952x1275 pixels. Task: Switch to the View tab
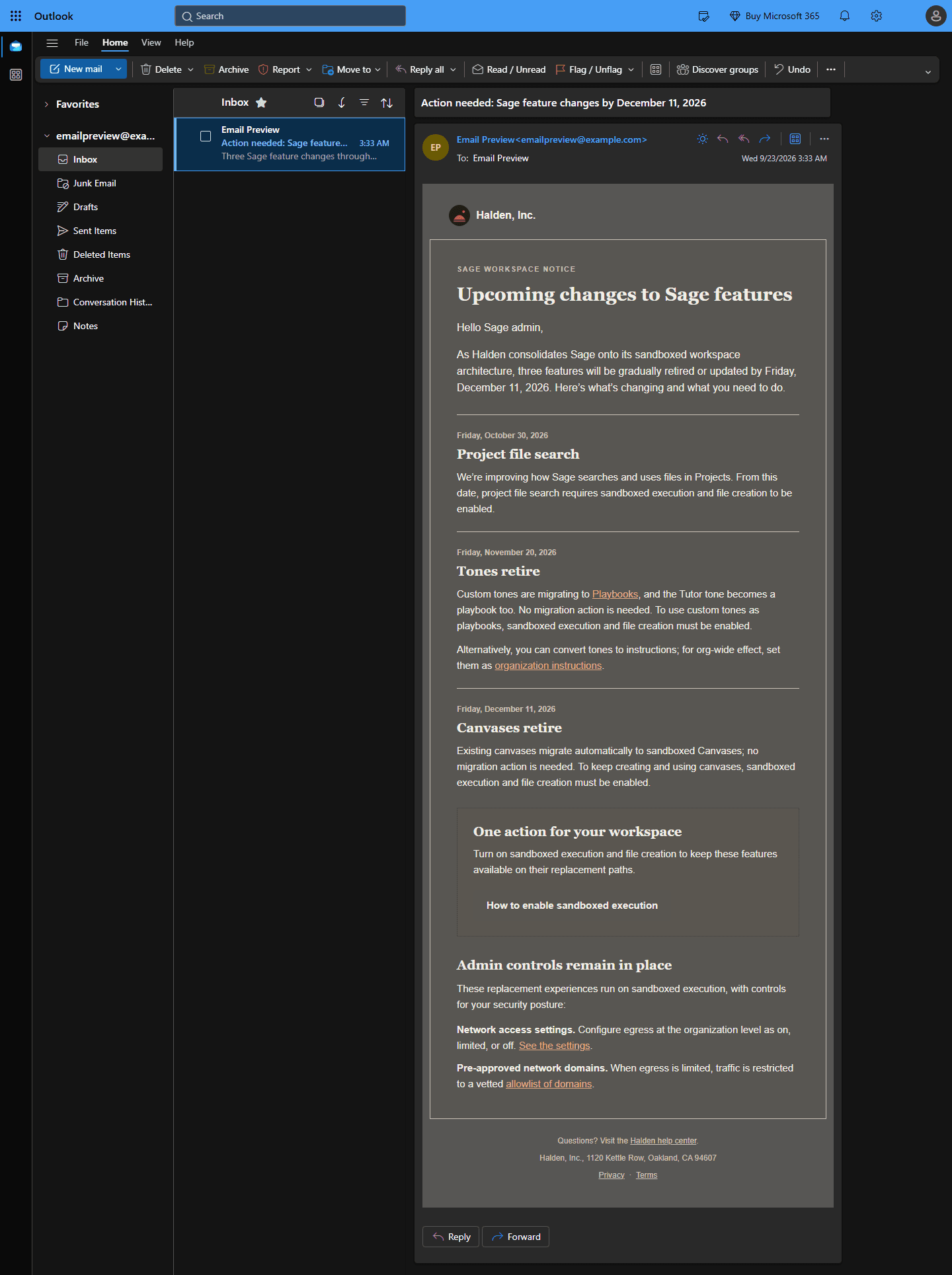pos(151,42)
